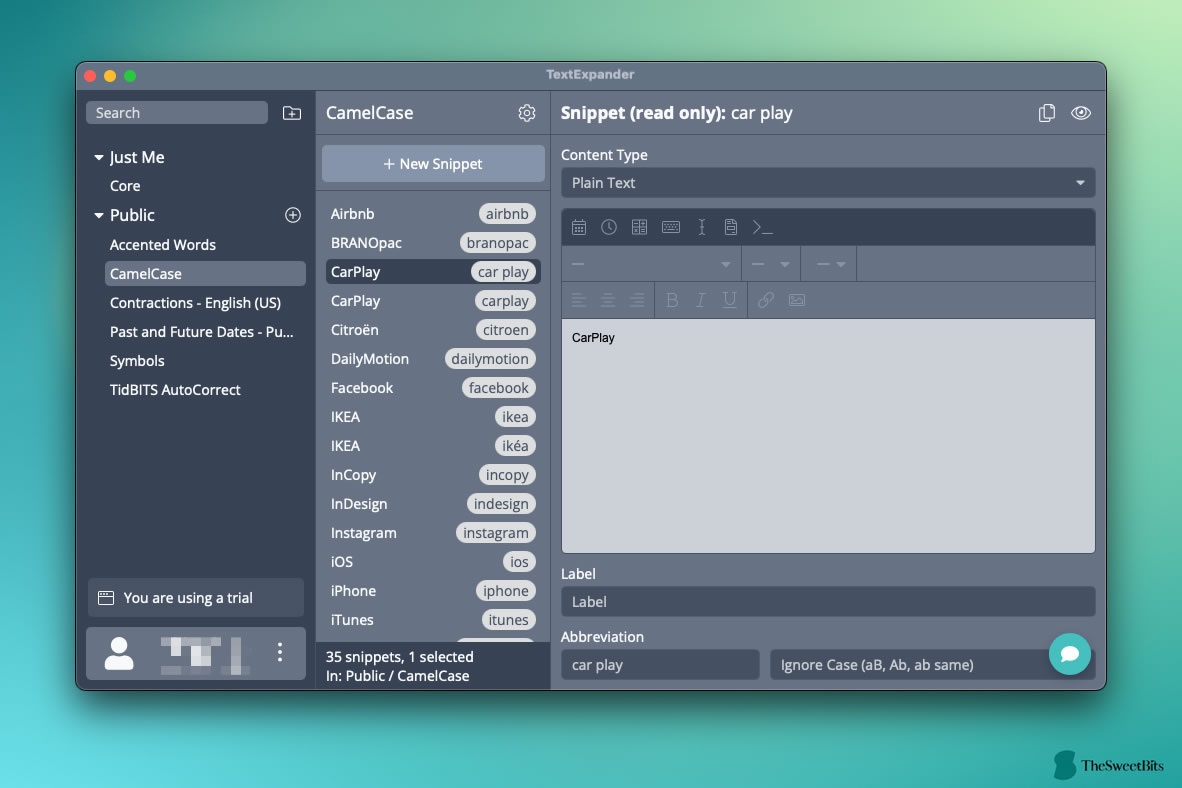Center align text in editor toolbar
The height and width of the screenshot is (788, 1182).
pos(608,300)
